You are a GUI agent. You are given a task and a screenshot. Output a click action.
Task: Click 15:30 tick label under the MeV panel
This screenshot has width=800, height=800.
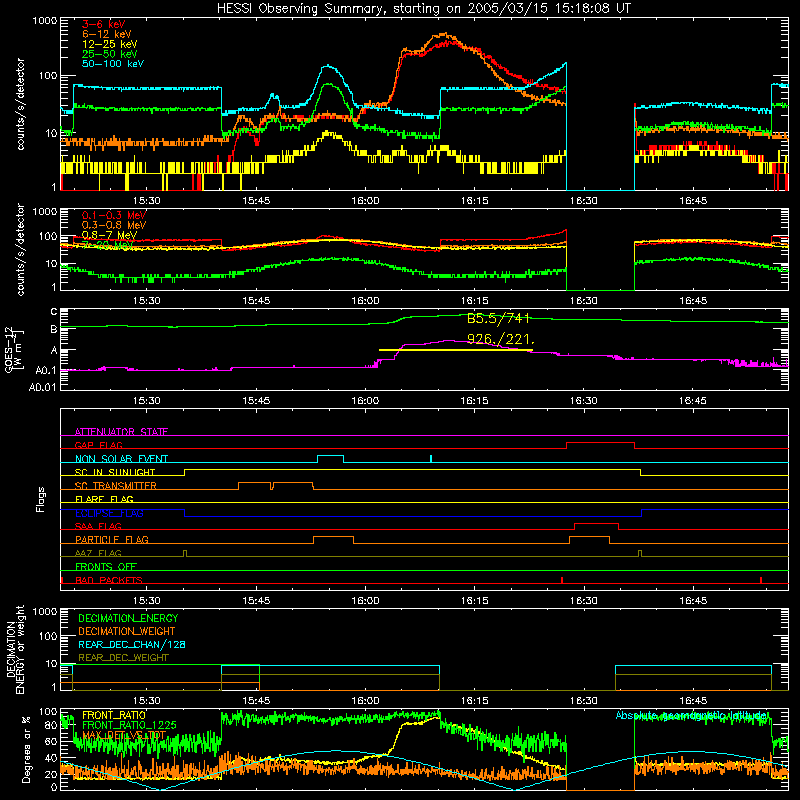point(147,301)
